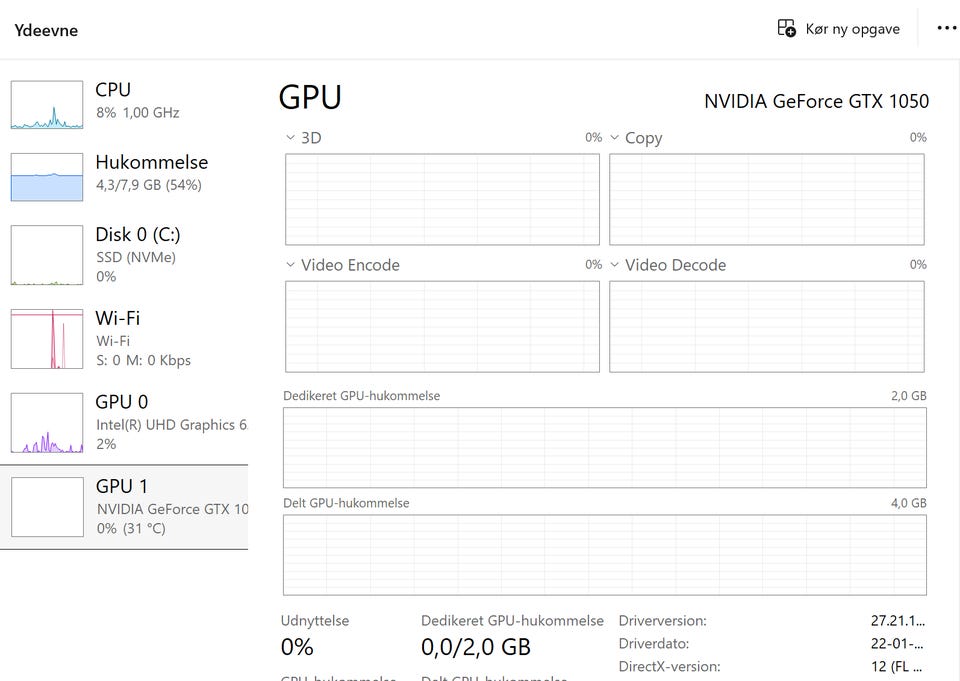Expand the 3D graph dropdown chevron
Screen dimensions: 960x681
tap(290, 137)
